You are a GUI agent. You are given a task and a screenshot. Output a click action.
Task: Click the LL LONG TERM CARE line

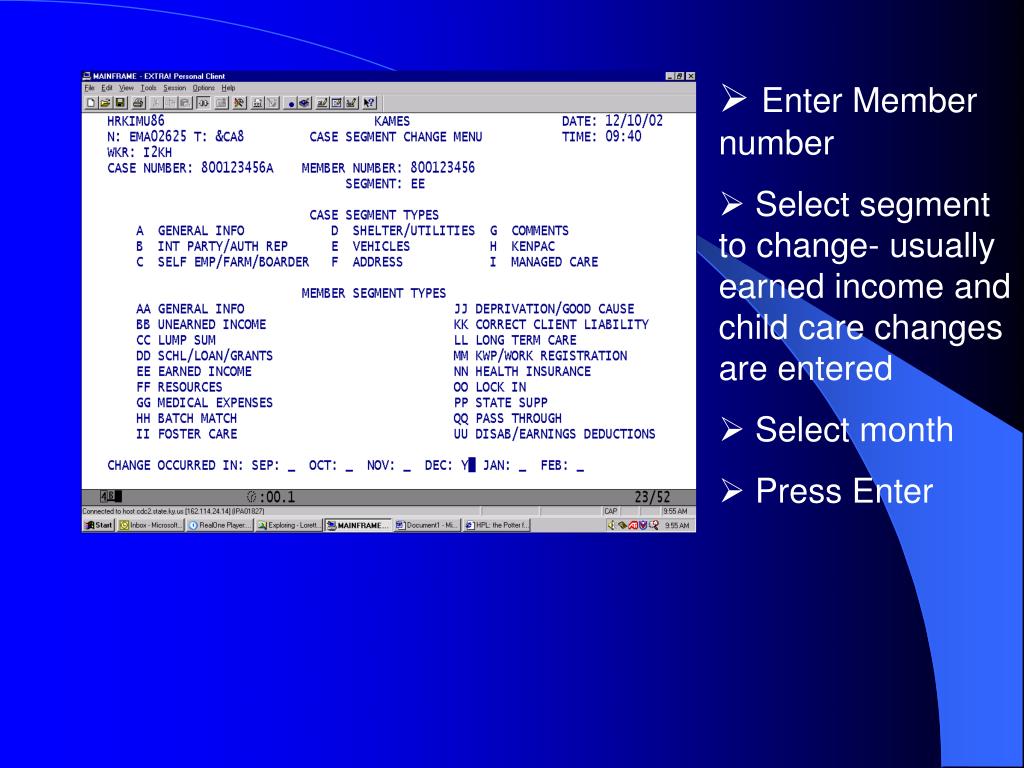pyautogui.click(x=515, y=340)
